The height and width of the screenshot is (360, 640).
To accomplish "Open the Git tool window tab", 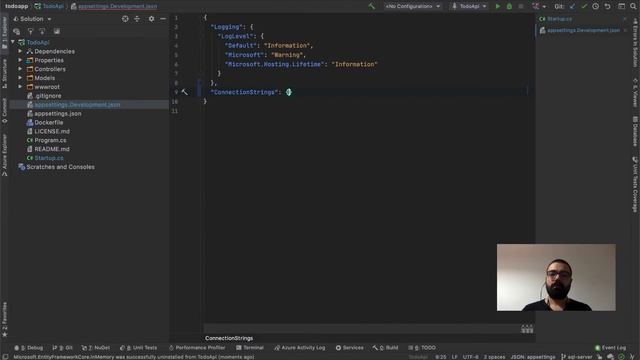I will coord(62,348).
